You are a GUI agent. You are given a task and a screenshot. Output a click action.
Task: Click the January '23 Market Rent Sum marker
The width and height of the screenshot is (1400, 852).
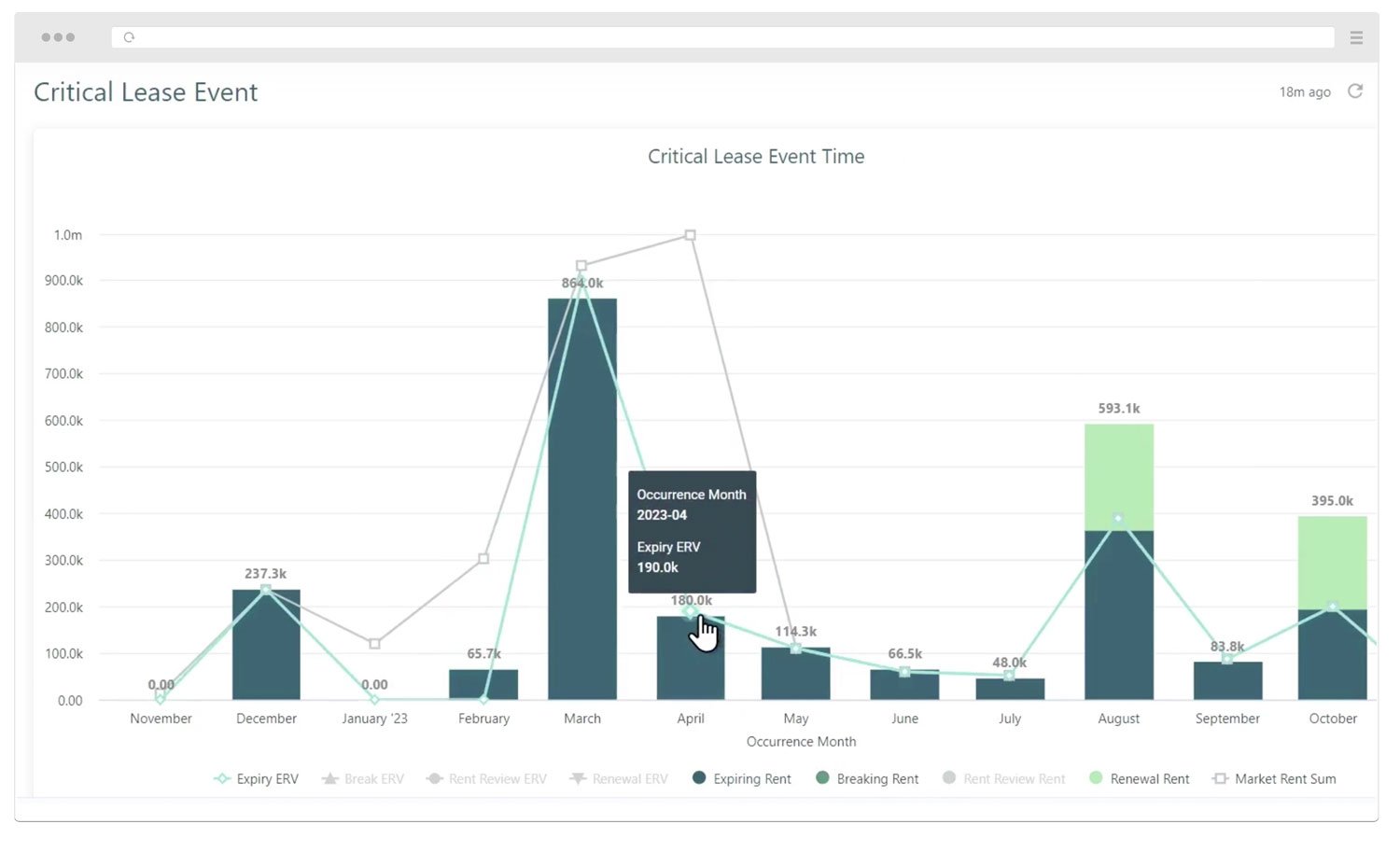pos(374,644)
